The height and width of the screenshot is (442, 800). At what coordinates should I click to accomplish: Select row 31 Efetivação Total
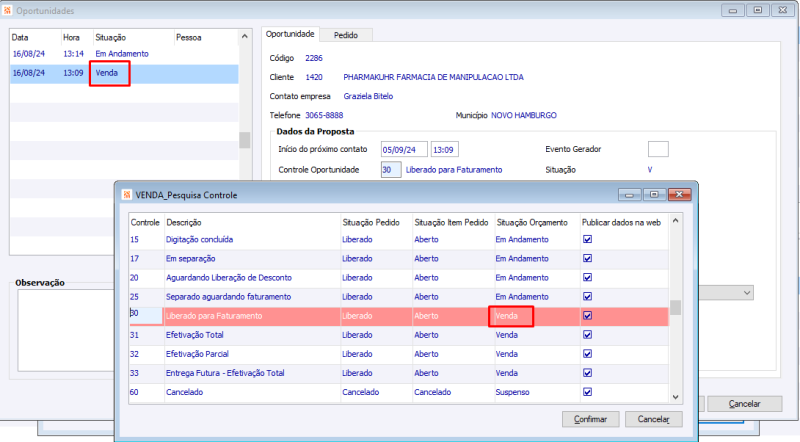tap(398, 335)
